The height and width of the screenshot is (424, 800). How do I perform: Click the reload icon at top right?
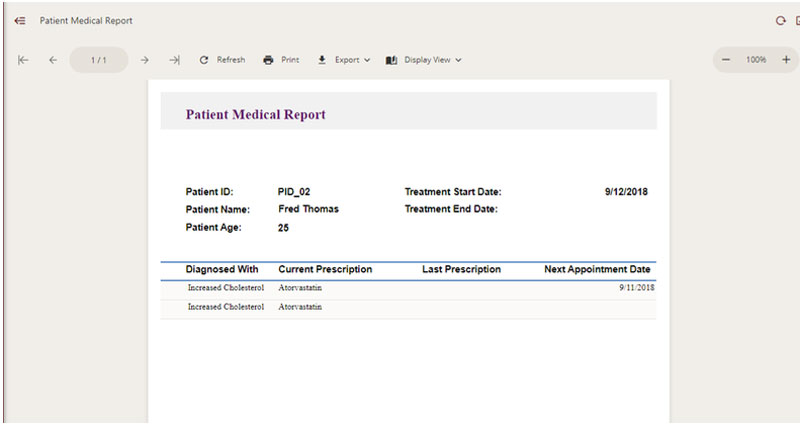click(780, 20)
